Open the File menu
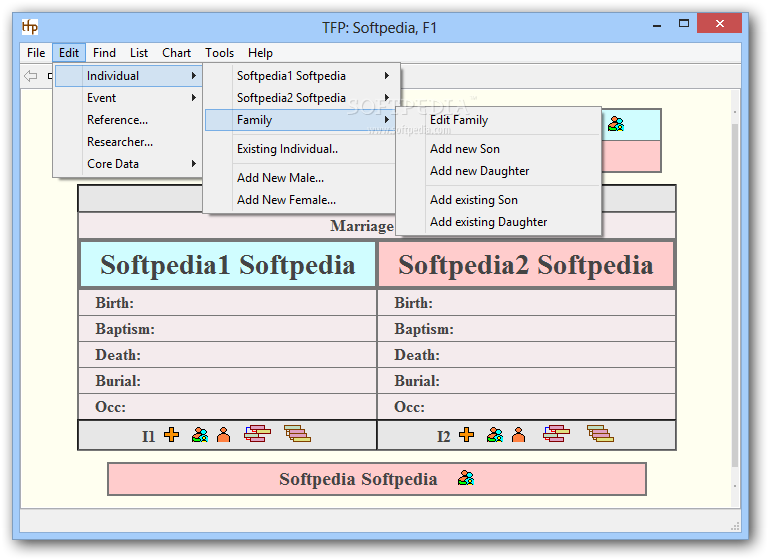This screenshot has width=769, height=560. 36,52
